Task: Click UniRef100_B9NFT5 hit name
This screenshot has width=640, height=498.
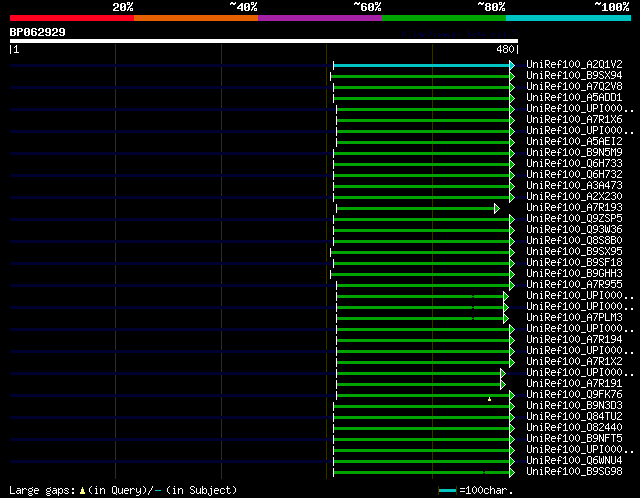Action: pos(574,439)
